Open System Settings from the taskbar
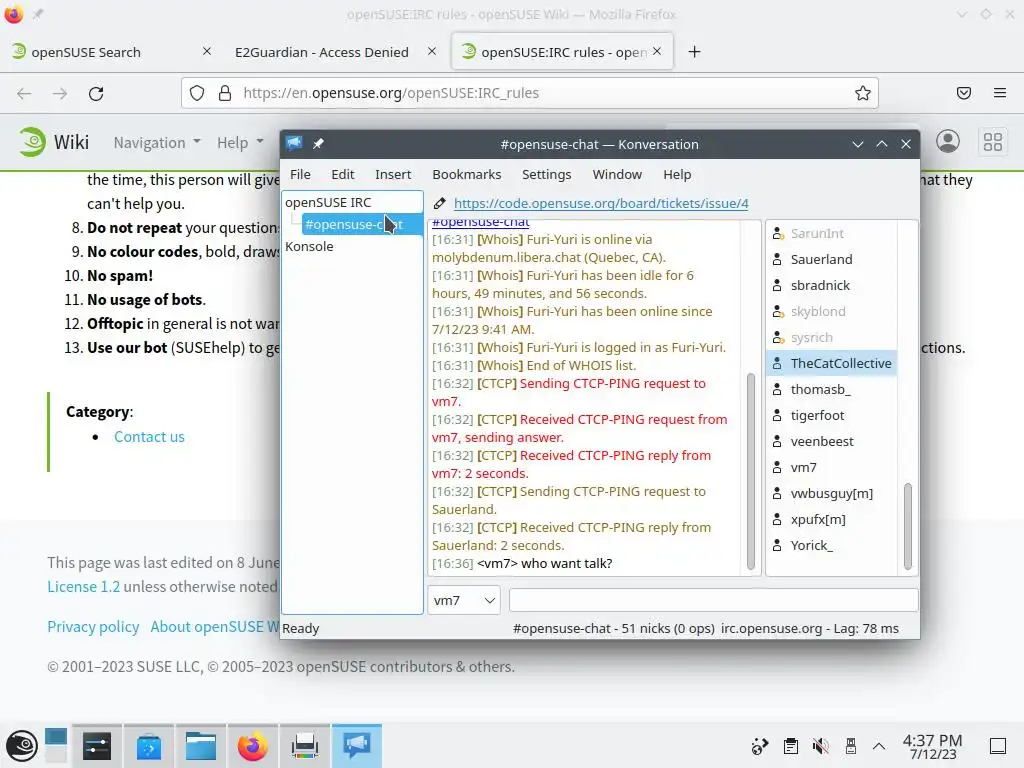 (x=97, y=746)
